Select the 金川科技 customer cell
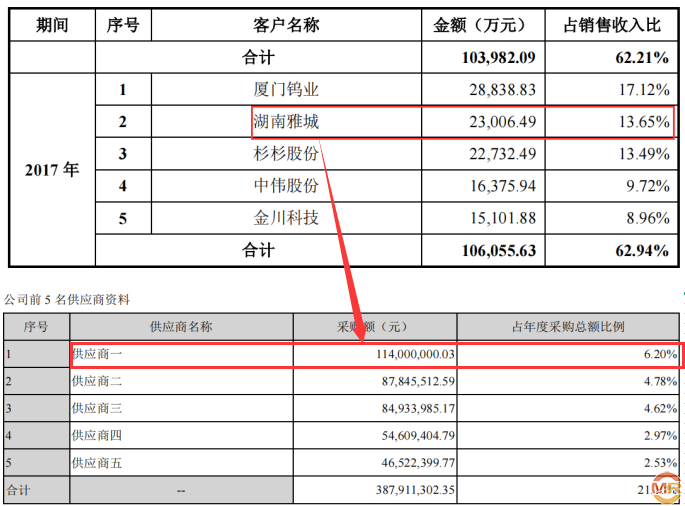Image resolution: width=685 pixels, height=506 pixels. 286,218
